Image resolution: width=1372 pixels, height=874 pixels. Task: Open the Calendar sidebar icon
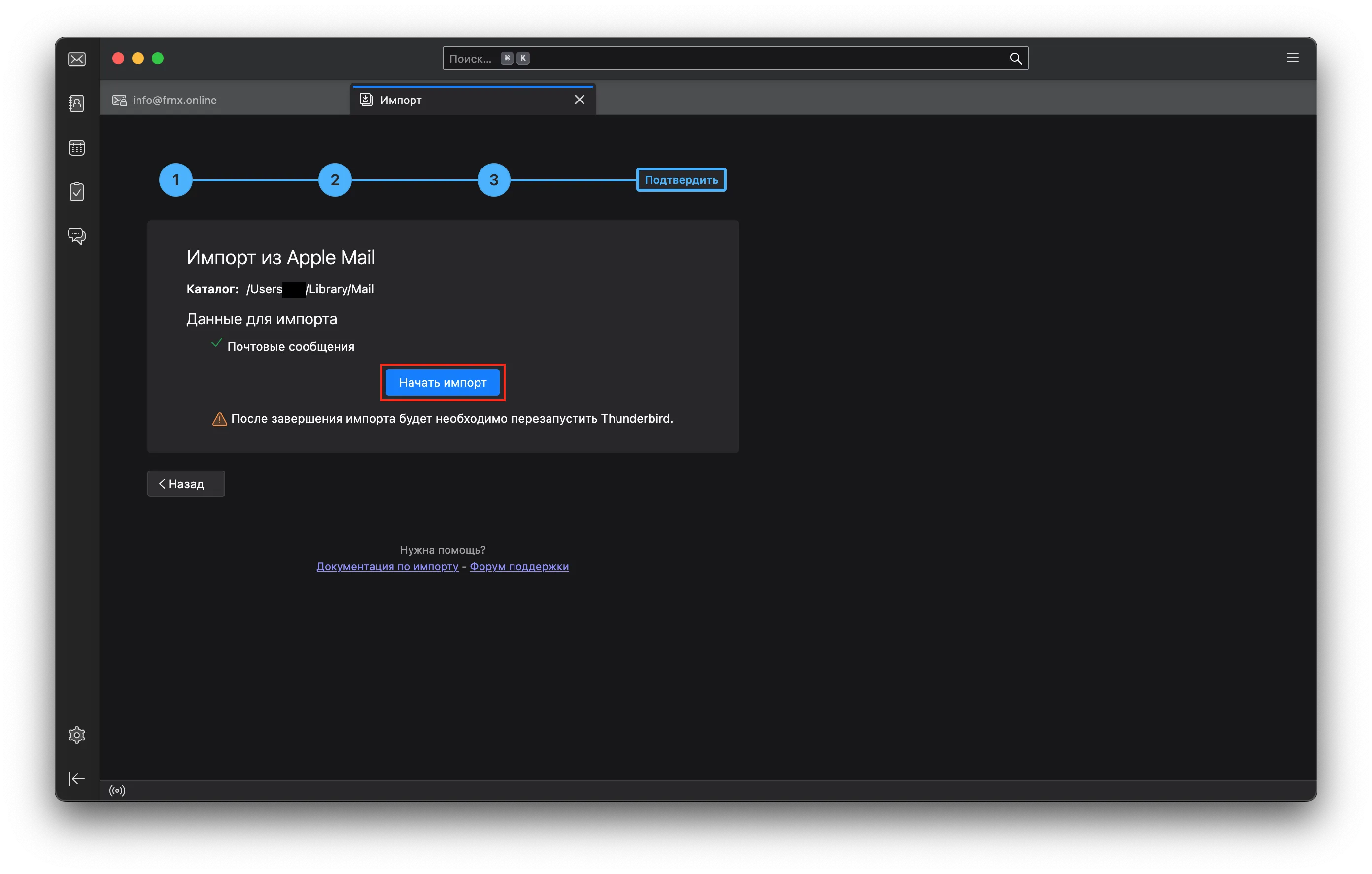[77, 148]
